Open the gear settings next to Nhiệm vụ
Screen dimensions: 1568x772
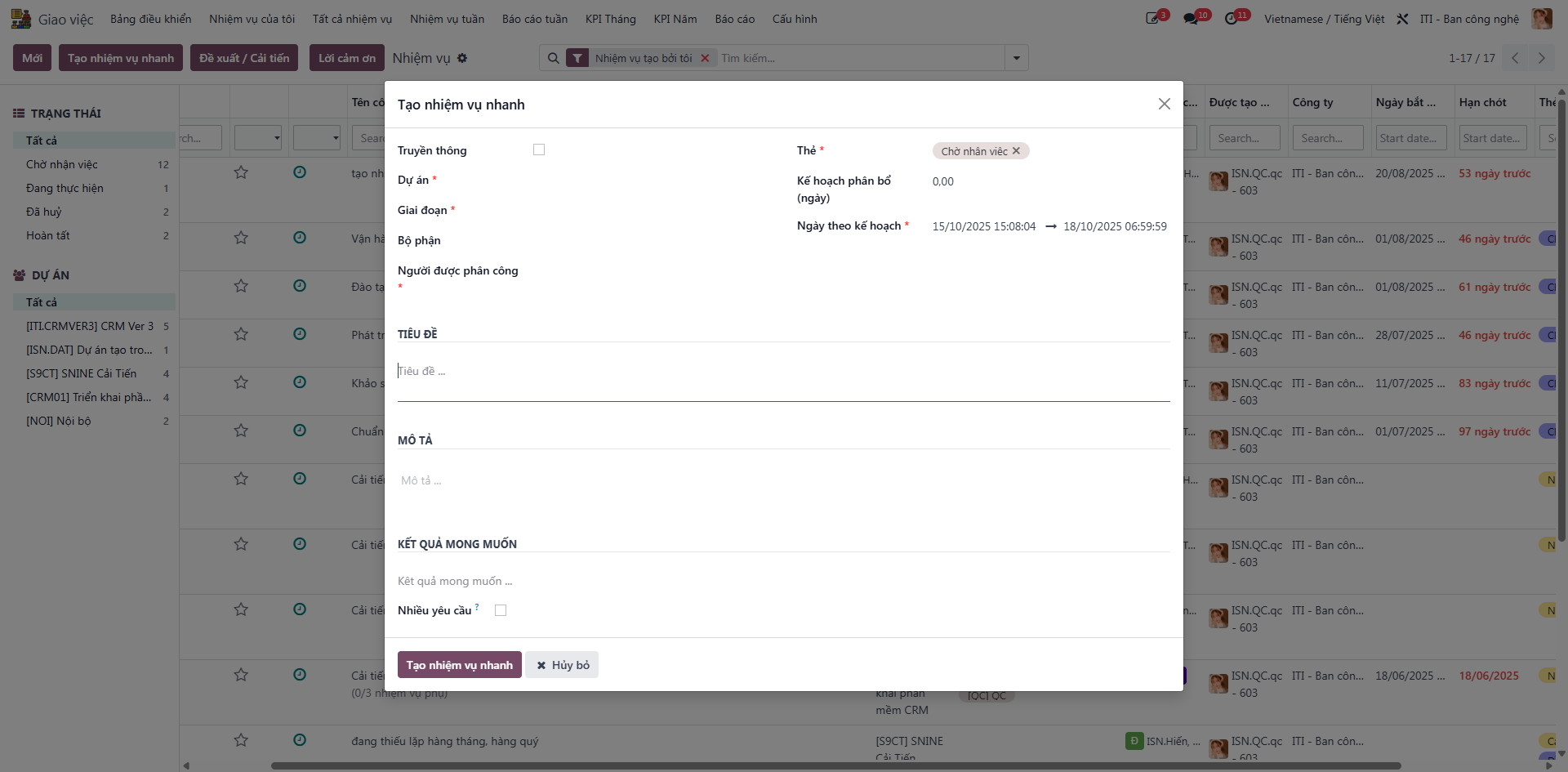[462, 58]
